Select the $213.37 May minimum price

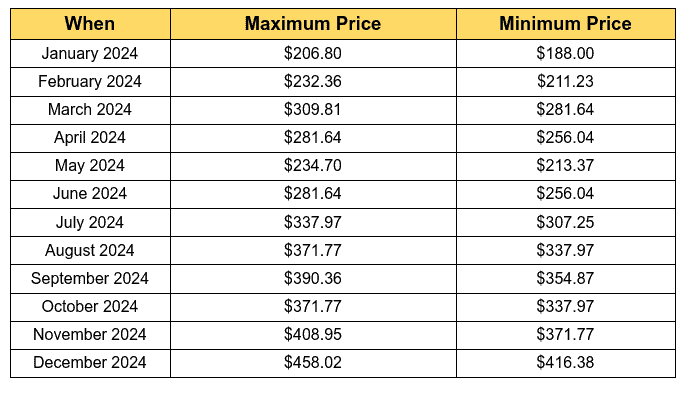(x=565, y=166)
